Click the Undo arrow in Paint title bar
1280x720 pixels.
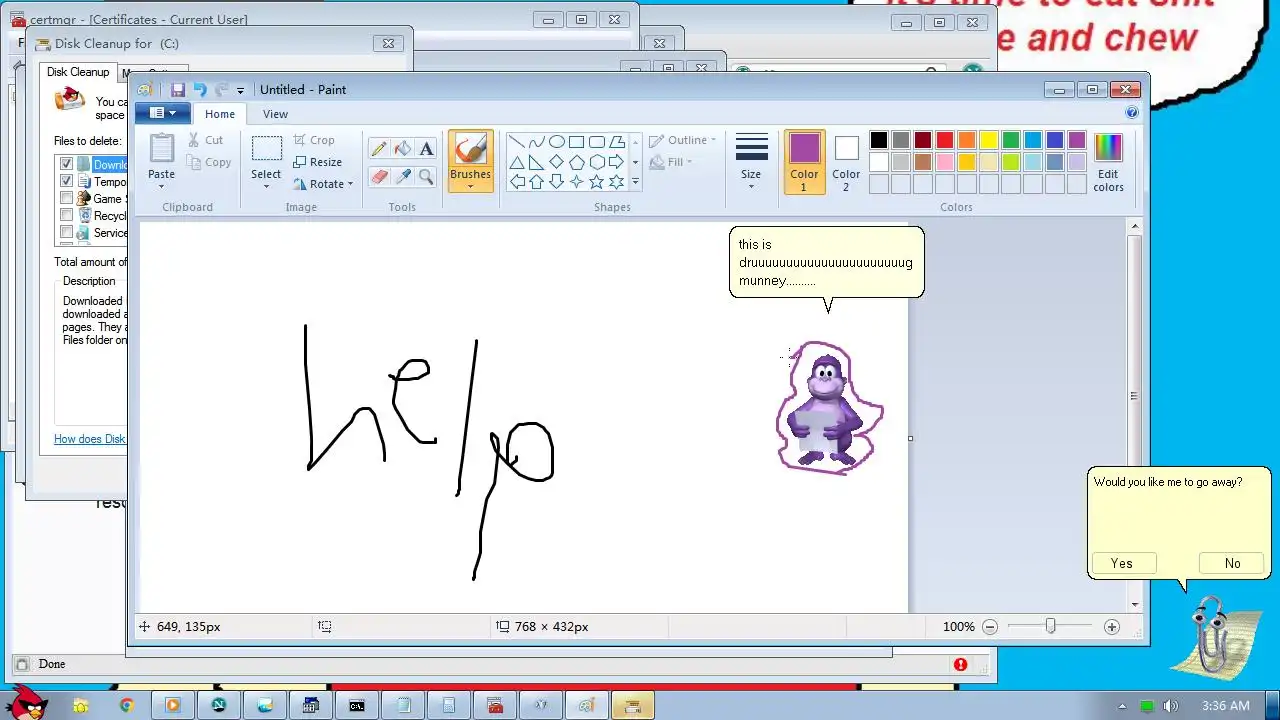[200, 90]
